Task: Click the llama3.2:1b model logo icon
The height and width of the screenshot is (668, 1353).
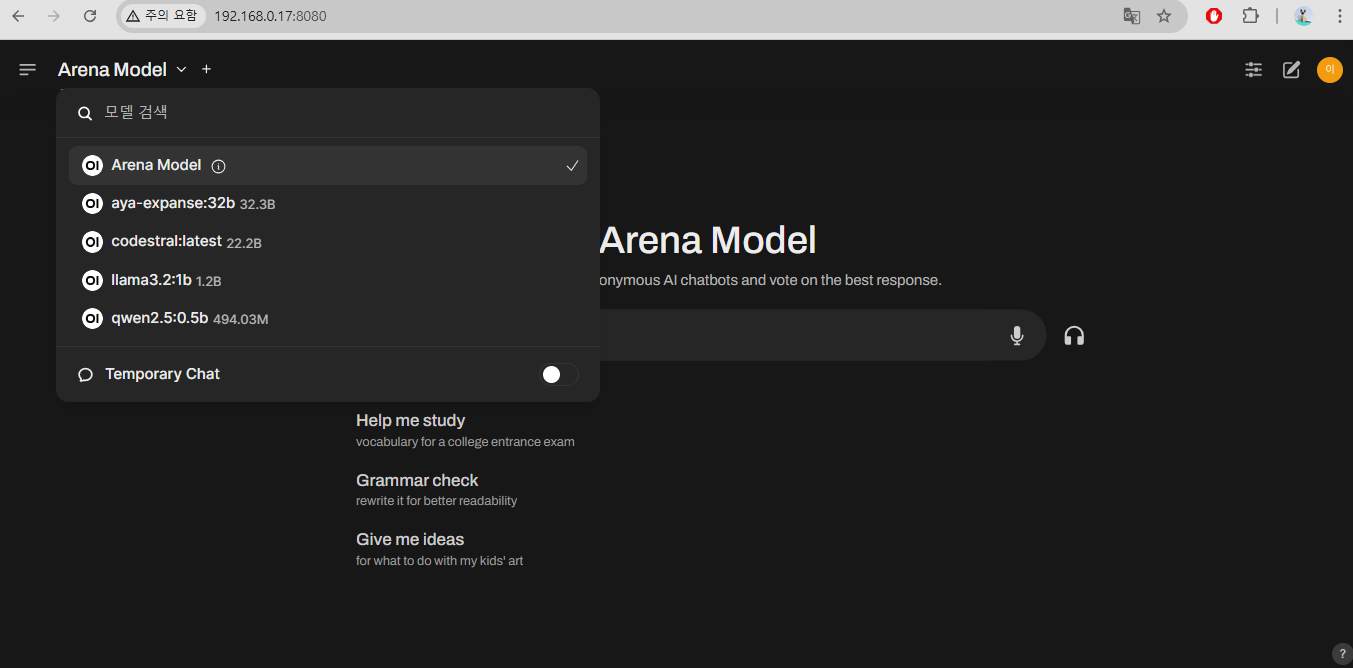Action: tap(92, 280)
